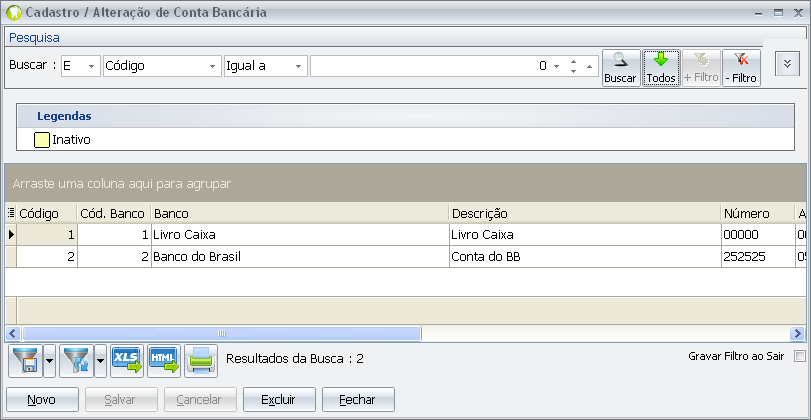
Task: Open the search value dropdown arrow
Action: pos(557,66)
